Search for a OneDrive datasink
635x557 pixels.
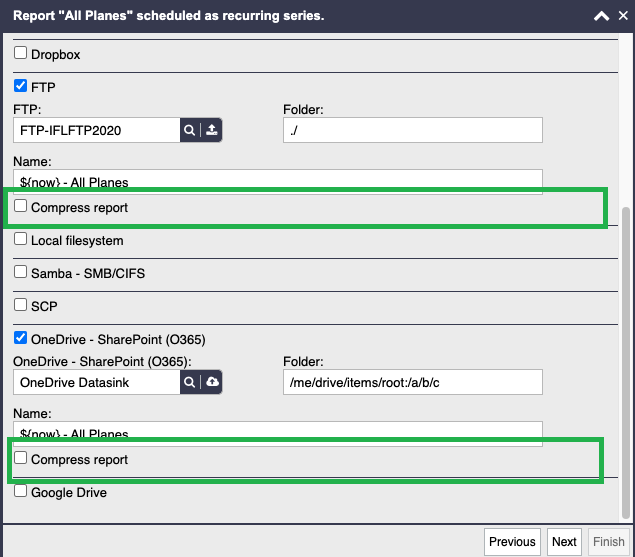pyautogui.click(x=189, y=382)
